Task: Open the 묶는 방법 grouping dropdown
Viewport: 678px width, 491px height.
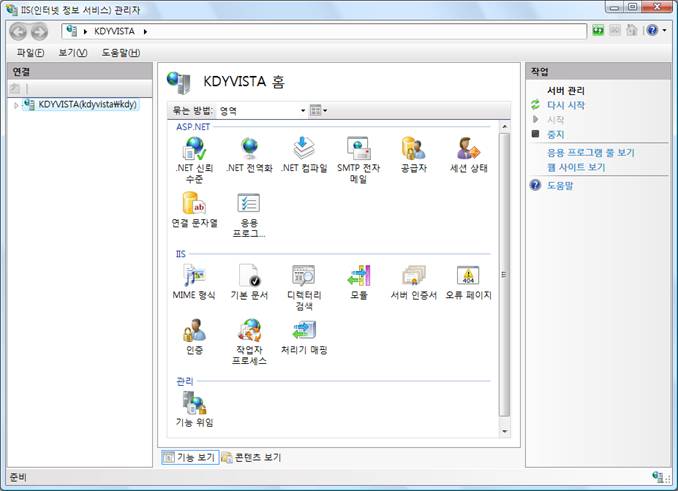Action: point(262,110)
